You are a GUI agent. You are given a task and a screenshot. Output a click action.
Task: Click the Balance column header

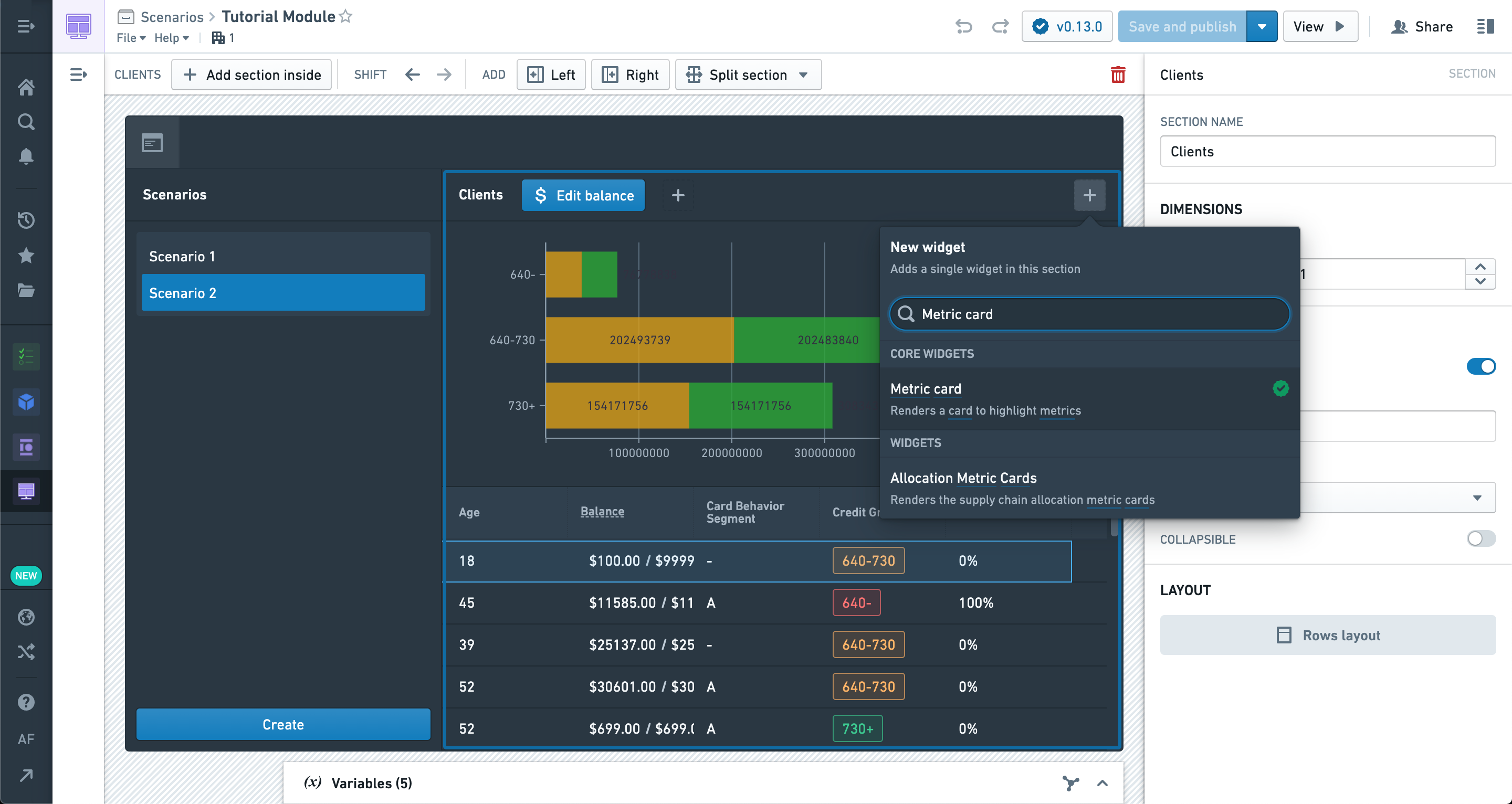tap(602, 511)
